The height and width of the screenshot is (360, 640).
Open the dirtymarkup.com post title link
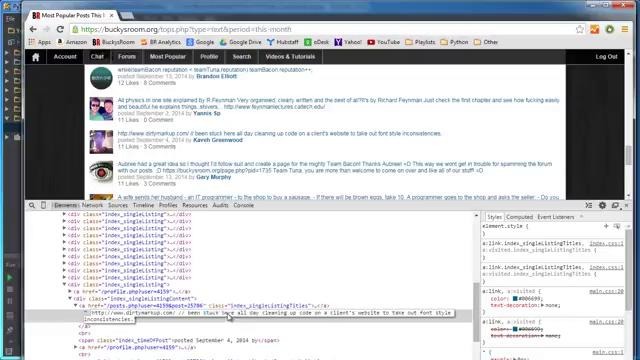pos(280,133)
